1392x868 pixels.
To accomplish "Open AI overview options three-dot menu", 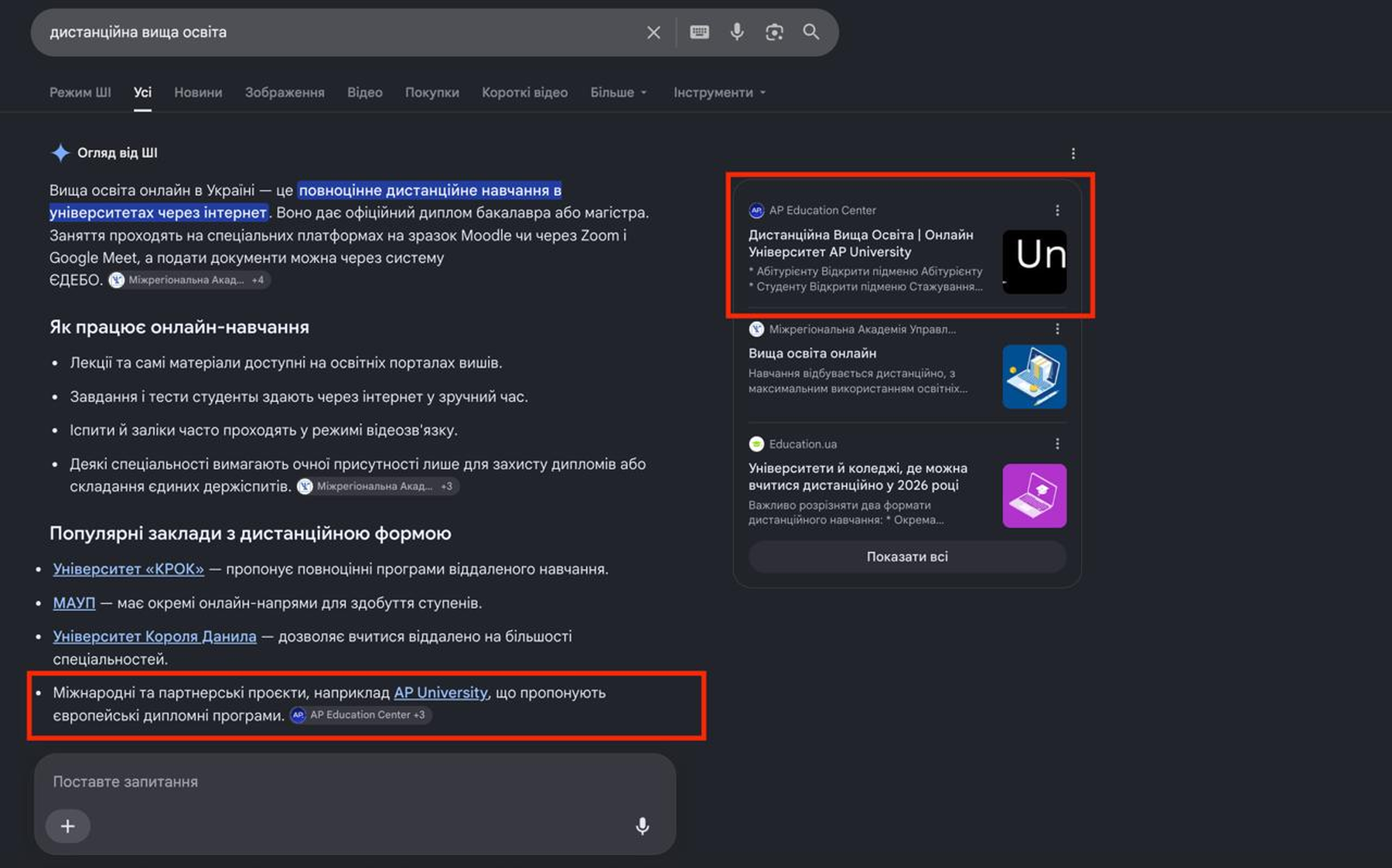I will [1073, 154].
